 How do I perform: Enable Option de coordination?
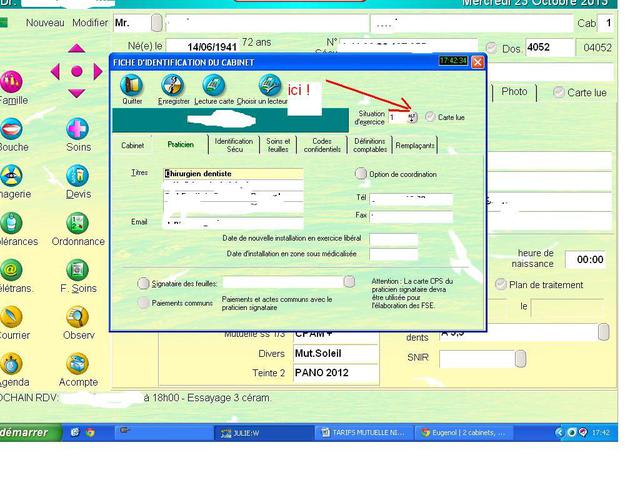361,174
